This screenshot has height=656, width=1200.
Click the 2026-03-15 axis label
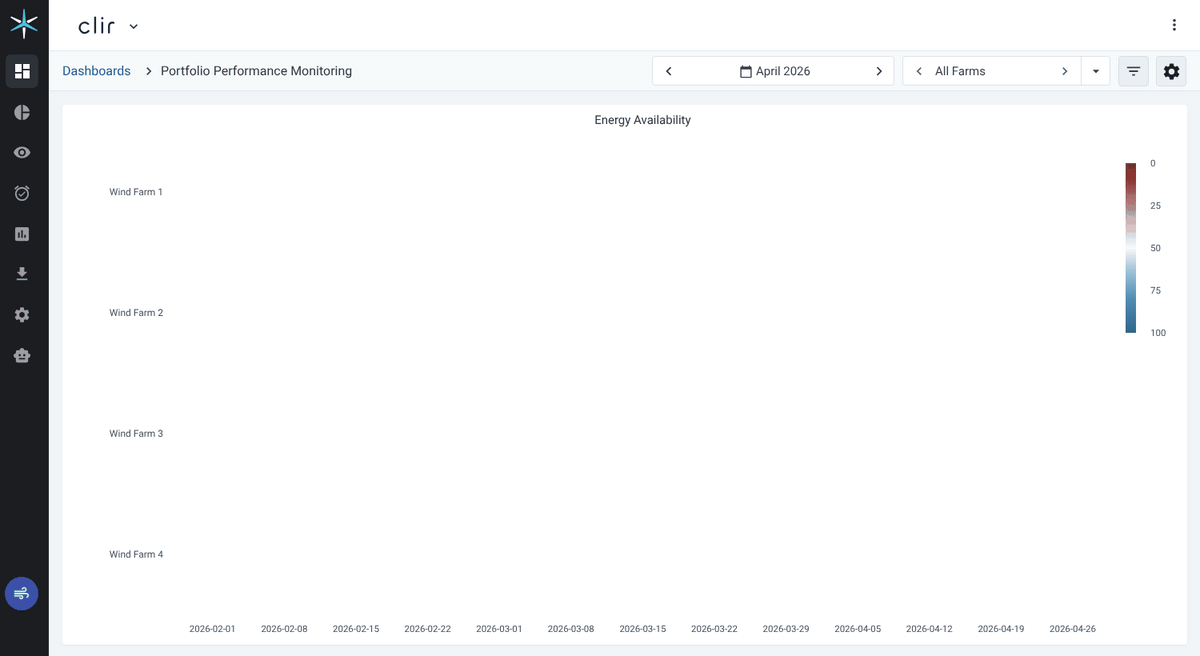point(642,629)
